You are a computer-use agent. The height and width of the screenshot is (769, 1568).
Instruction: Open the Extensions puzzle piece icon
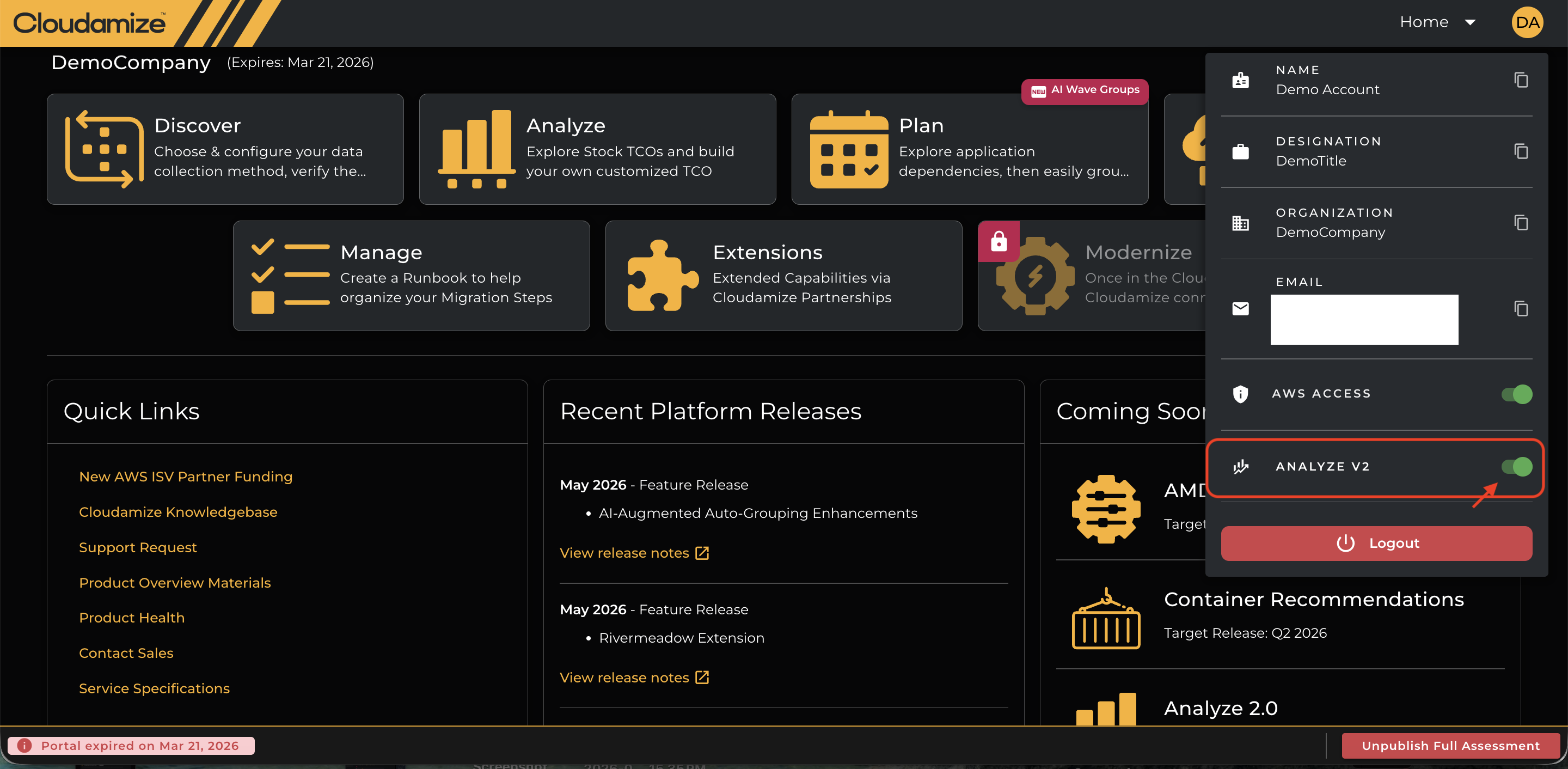click(662, 276)
